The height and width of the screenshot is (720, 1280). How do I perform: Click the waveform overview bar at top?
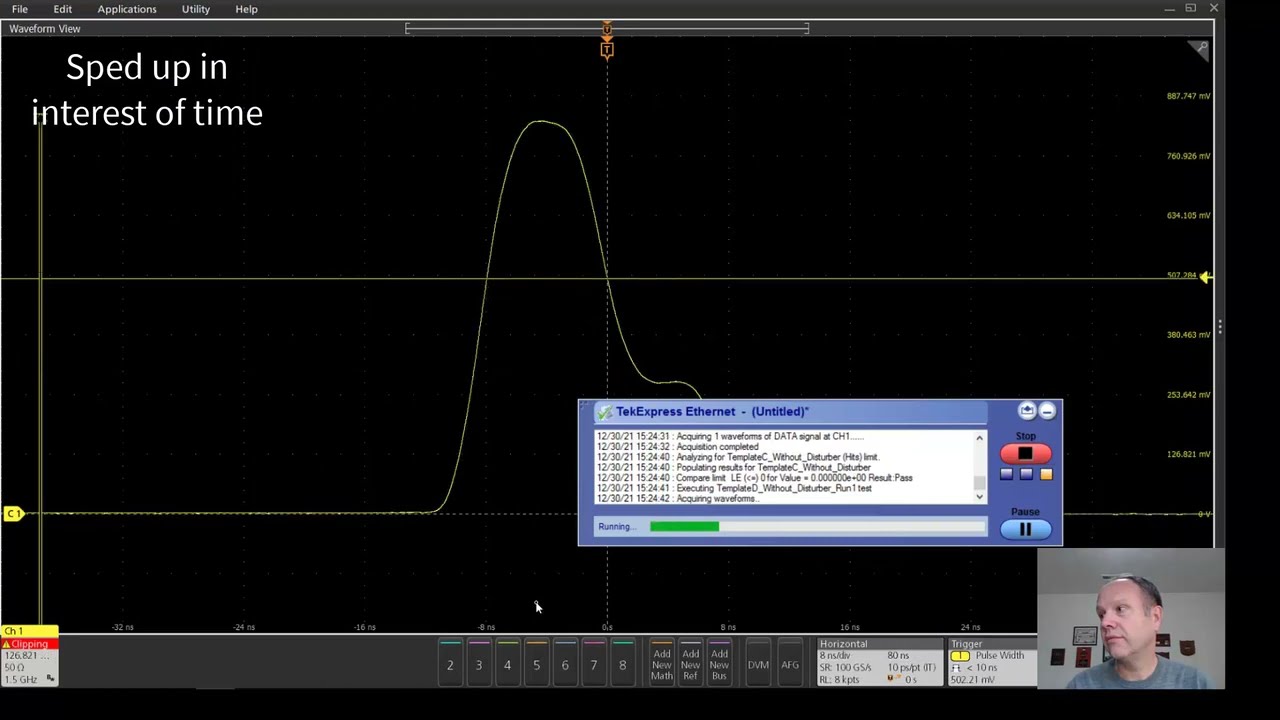[x=607, y=29]
